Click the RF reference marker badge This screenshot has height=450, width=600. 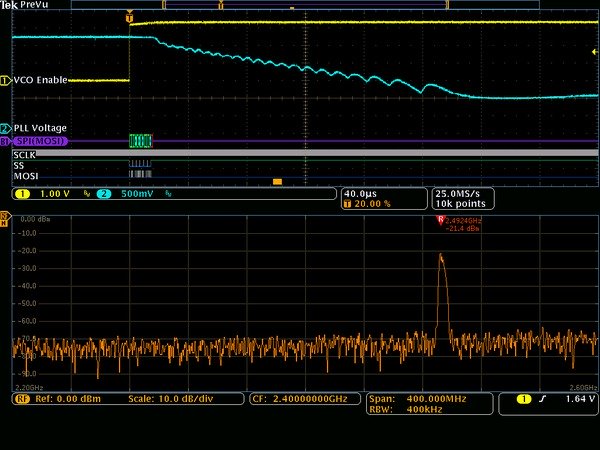[6, 217]
